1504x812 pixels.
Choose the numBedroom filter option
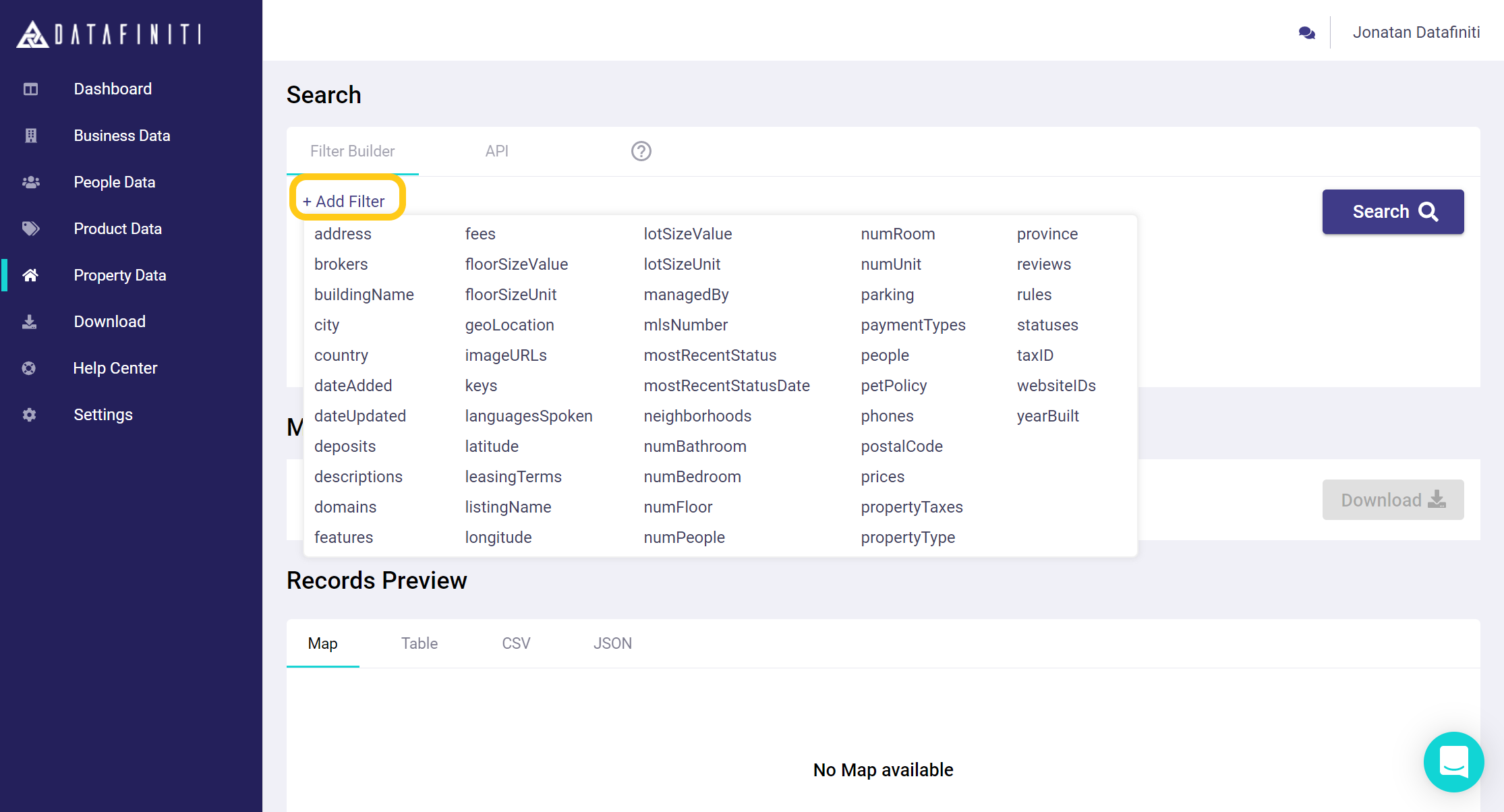tap(692, 477)
